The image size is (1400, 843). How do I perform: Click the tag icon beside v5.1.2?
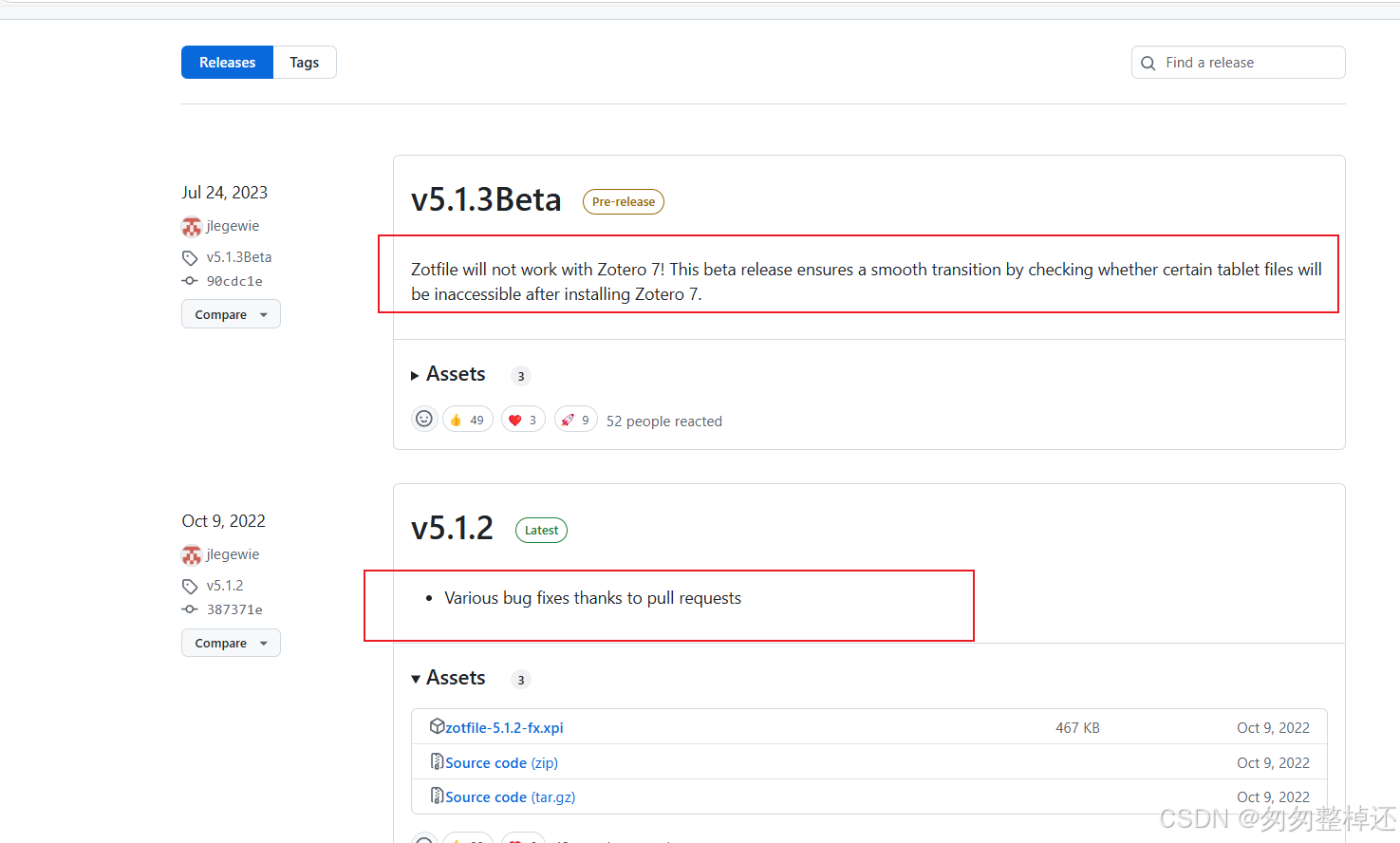pyautogui.click(x=190, y=586)
